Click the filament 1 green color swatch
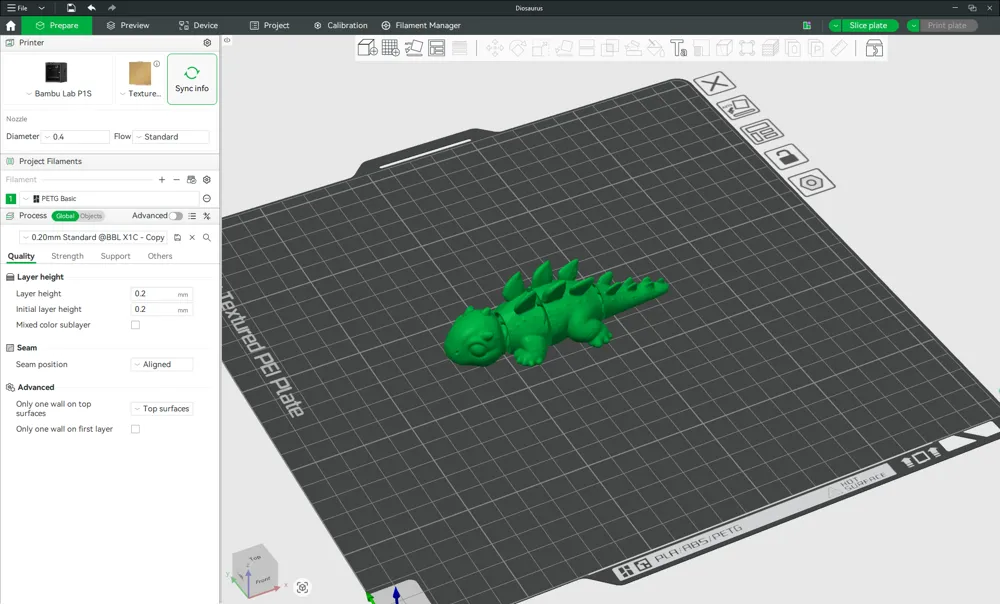This screenshot has height=604, width=1000. pyautogui.click(x=11, y=198)
